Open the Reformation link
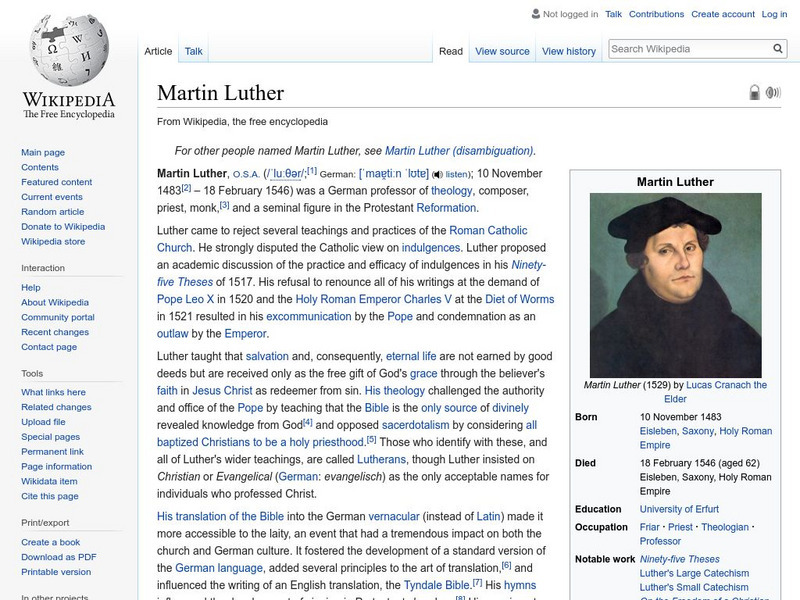The image size is (800, 600). coord(446,208)
